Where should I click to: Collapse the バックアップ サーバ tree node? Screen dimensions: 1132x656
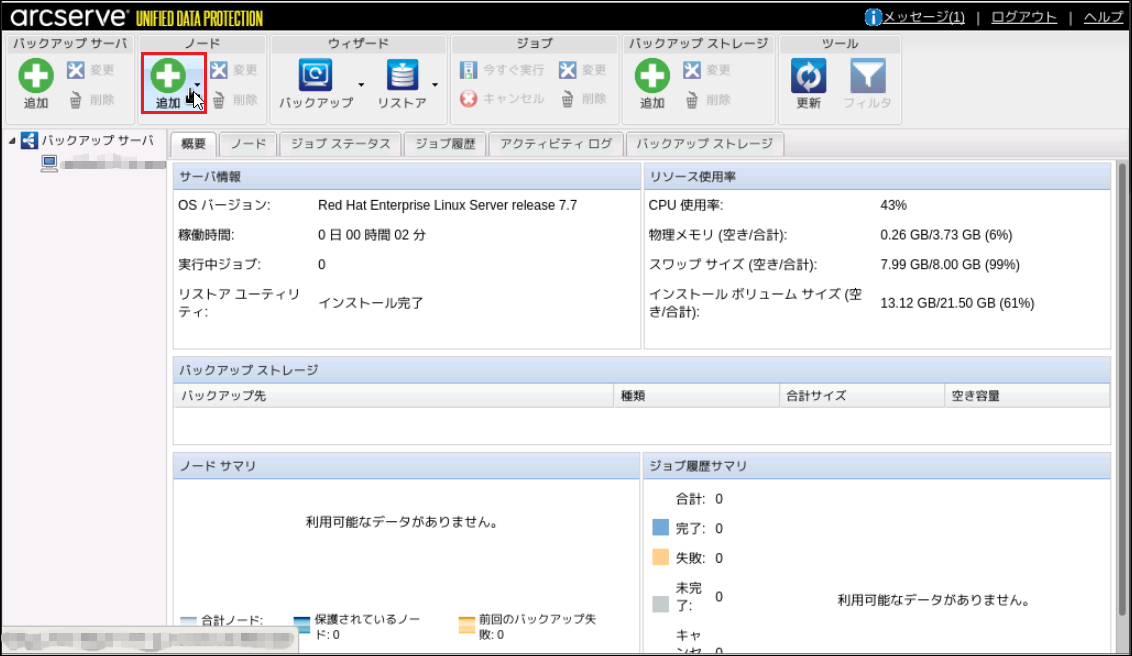(12, 141)
